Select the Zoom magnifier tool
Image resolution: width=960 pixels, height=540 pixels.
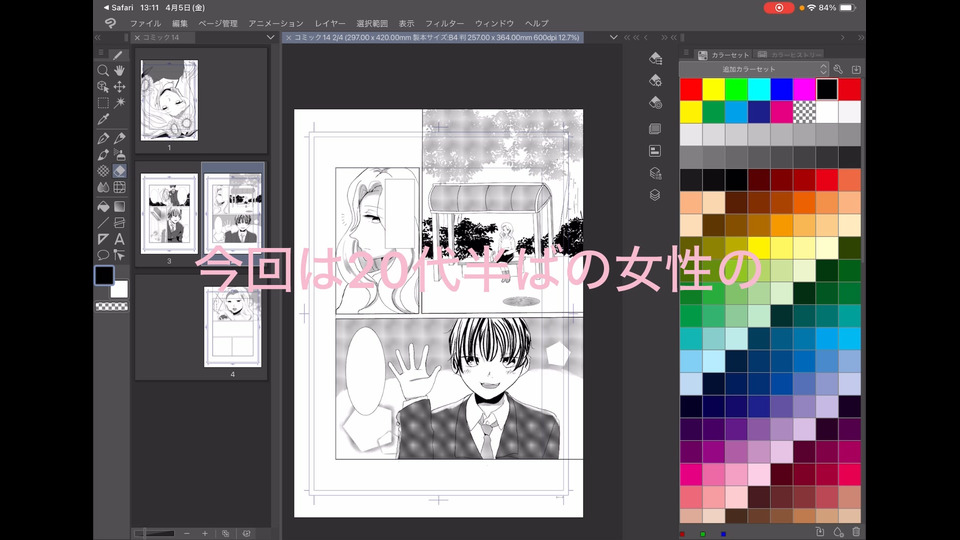pyautogui.click(x=103, y=70)
